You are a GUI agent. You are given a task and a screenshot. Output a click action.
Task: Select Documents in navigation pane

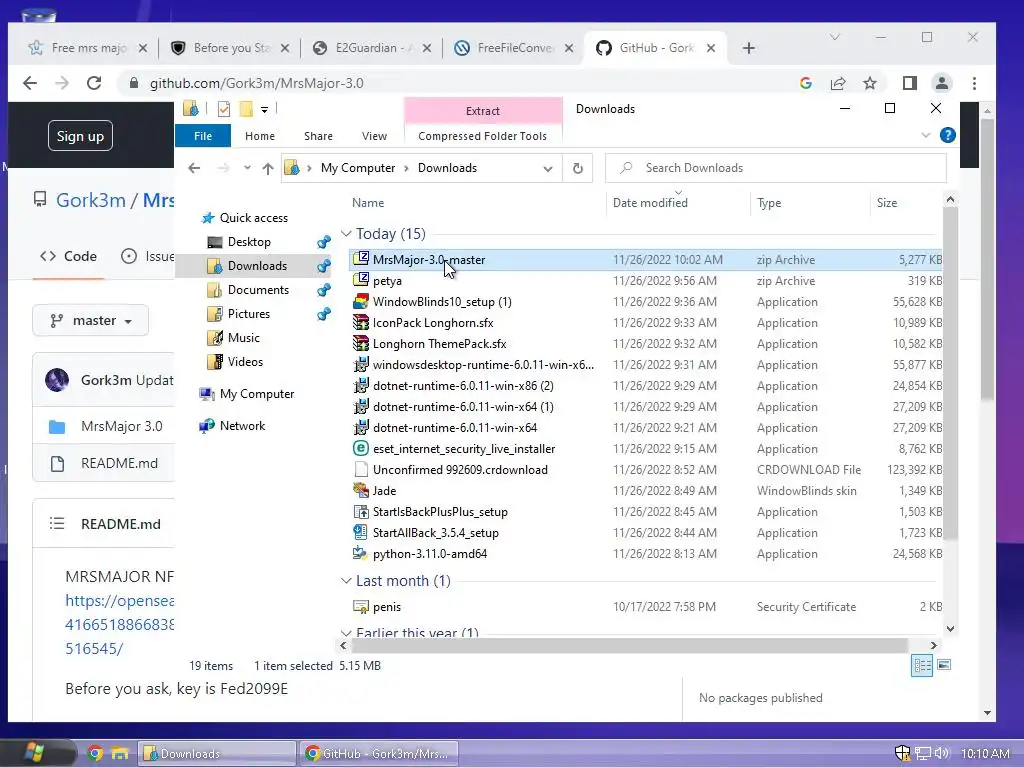pyautogui.click(x=258, y=290)
